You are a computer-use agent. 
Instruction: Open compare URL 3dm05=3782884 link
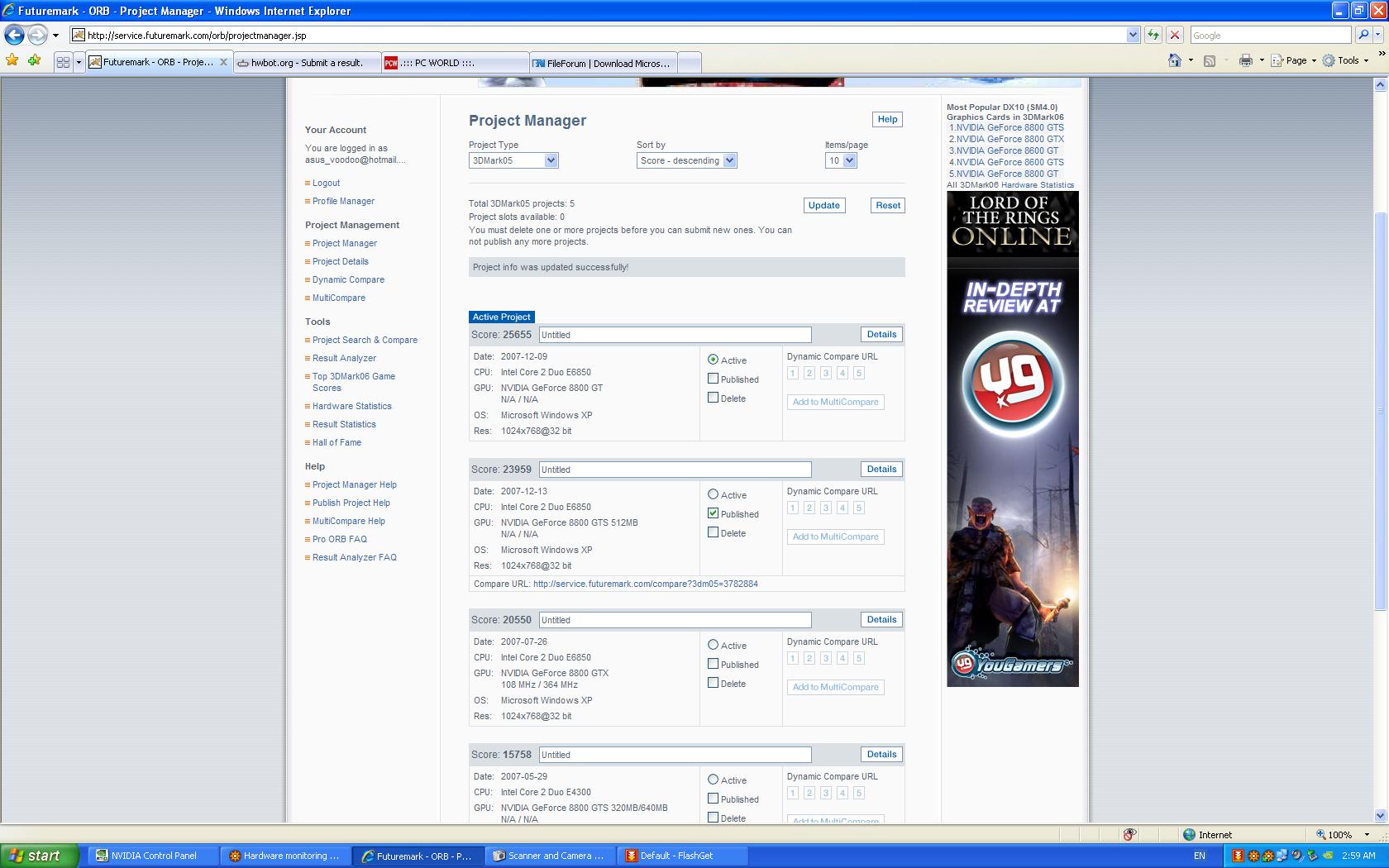(x=646, y=584)
